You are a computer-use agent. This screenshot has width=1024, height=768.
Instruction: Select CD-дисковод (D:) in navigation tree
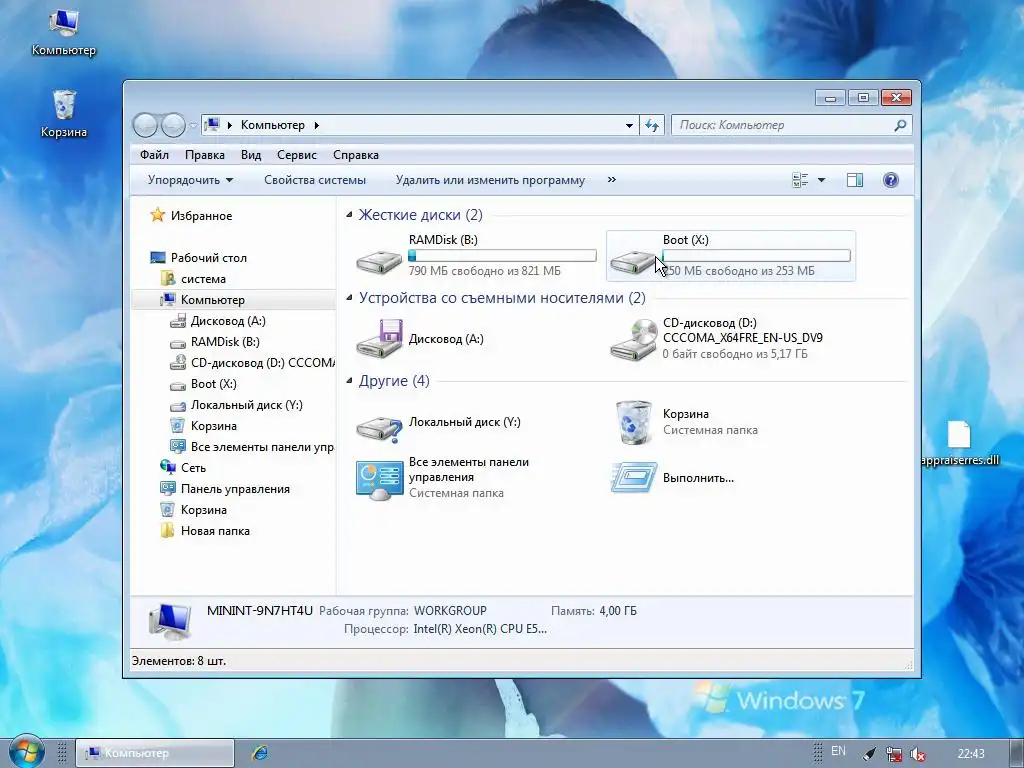click(263, 362)
